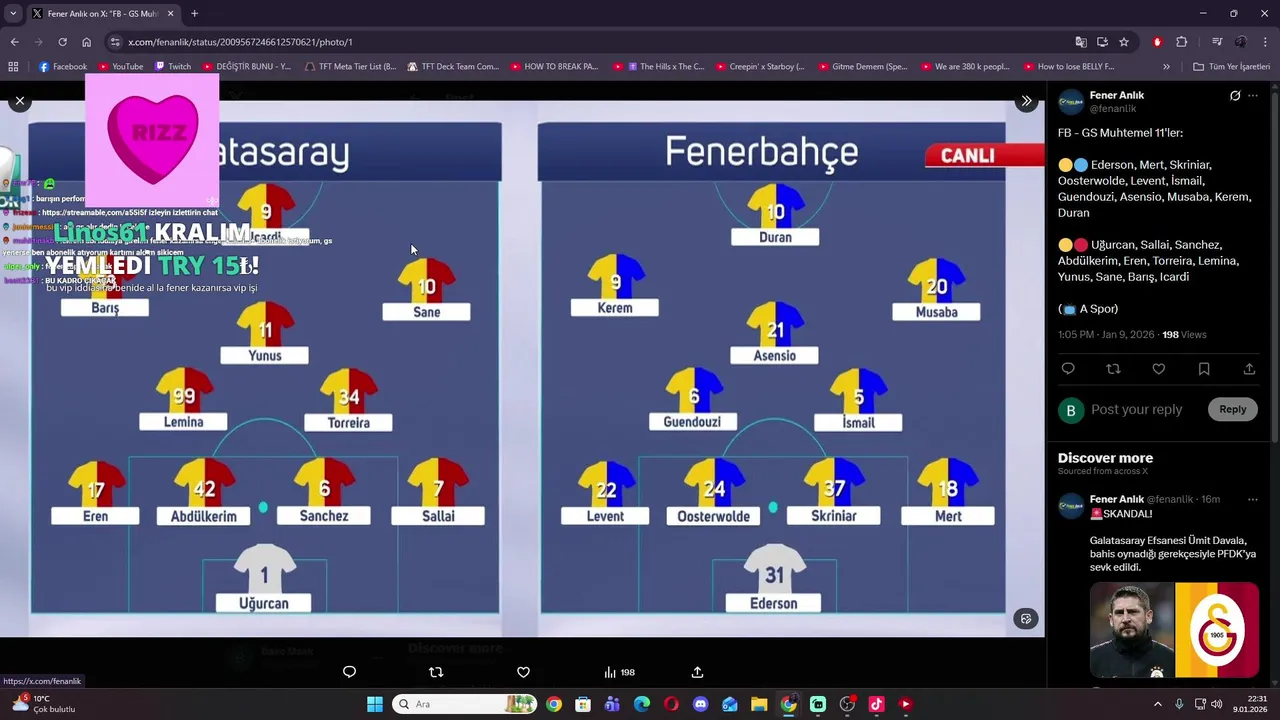This screenshot has height=720, width=1280.
Task: Click the reply icon under the photo
Action: pyautogui.click(x=349, y=672)
